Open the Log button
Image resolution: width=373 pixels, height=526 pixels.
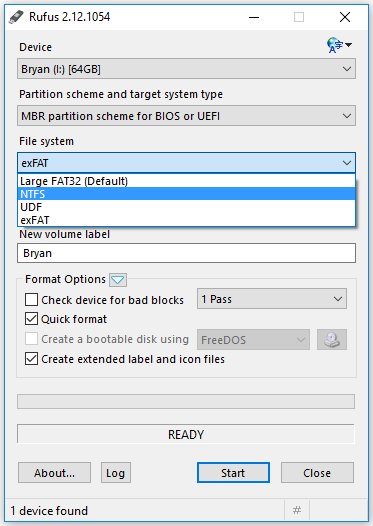(116, 473)
